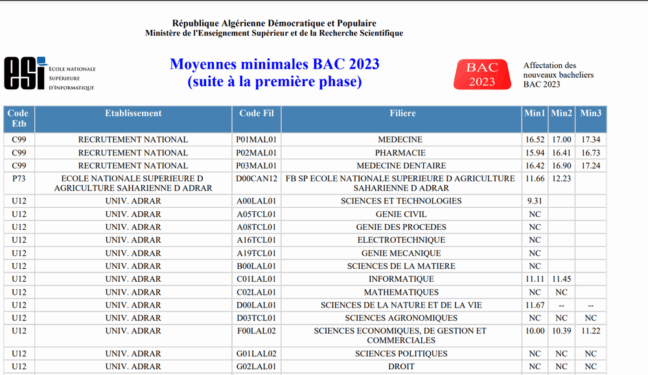This screenshot has width=648, height=375.
Task: Click the 'INFORMATIQUE' filiere cell
Action: point(401,279)
